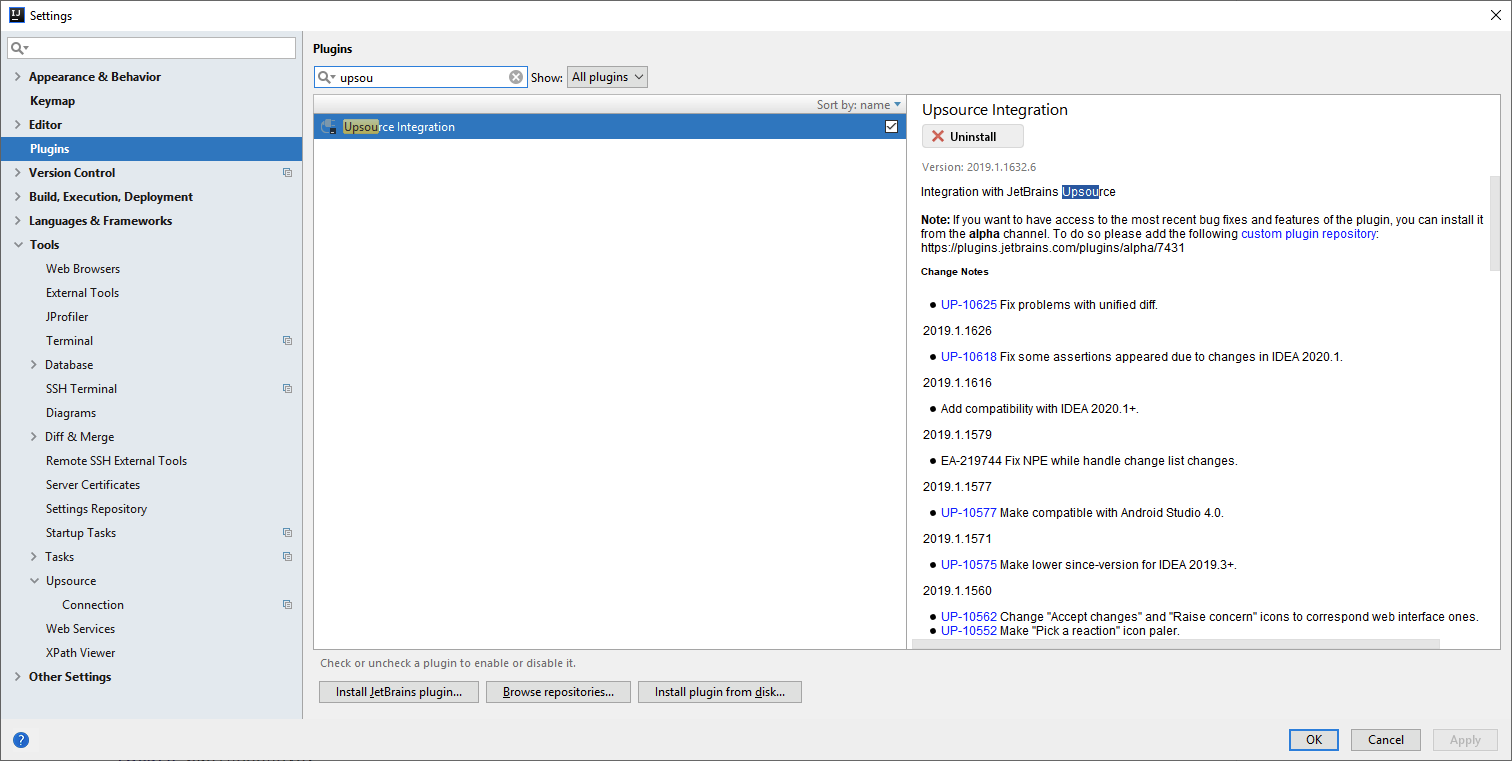This screenshot has height=761, width=1512.
Task: Click the IntelliJ Settings window icon
Action: pyautogui.click(x=17, y=15)
